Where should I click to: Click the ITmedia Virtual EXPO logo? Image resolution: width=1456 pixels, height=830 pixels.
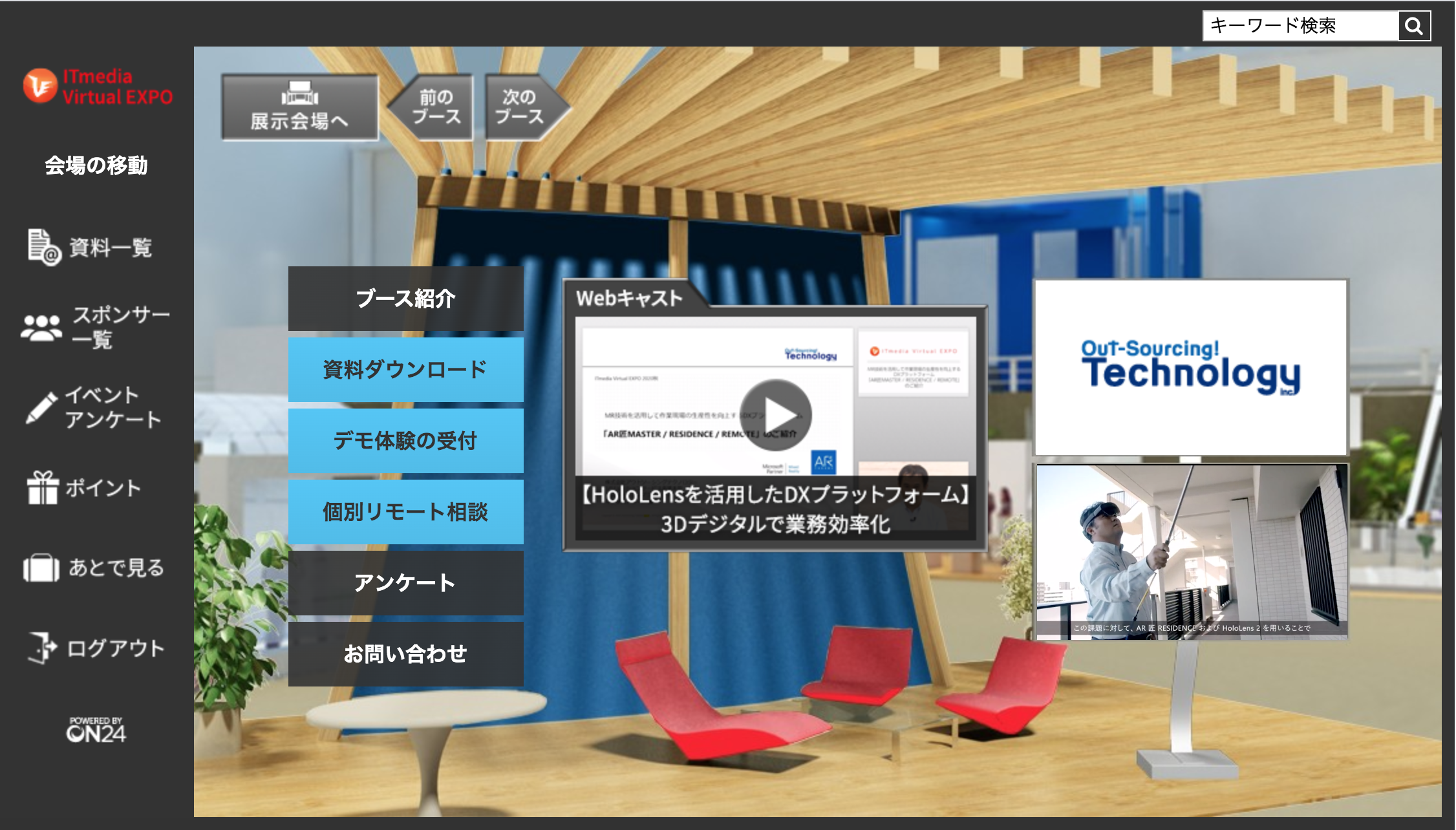pos(98,87)
